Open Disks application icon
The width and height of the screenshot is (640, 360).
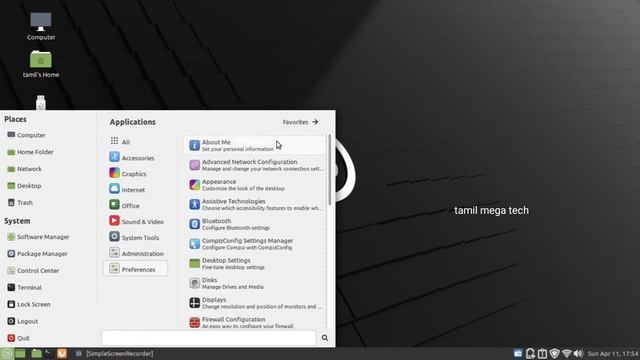tap(195, 283)
